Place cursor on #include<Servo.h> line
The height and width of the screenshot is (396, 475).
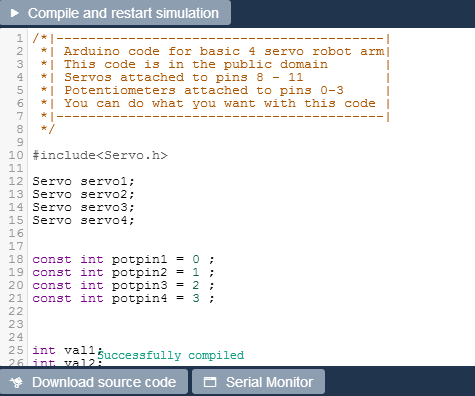pyautogui.click(x=100, y=155)
